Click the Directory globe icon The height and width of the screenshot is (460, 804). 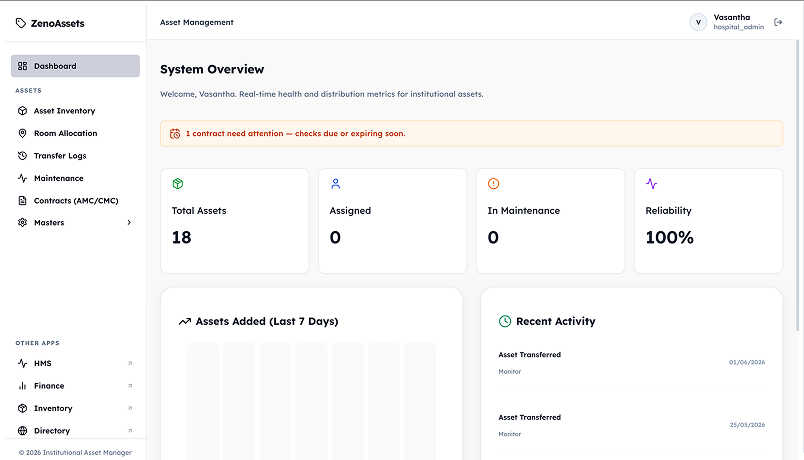(22, 431)
